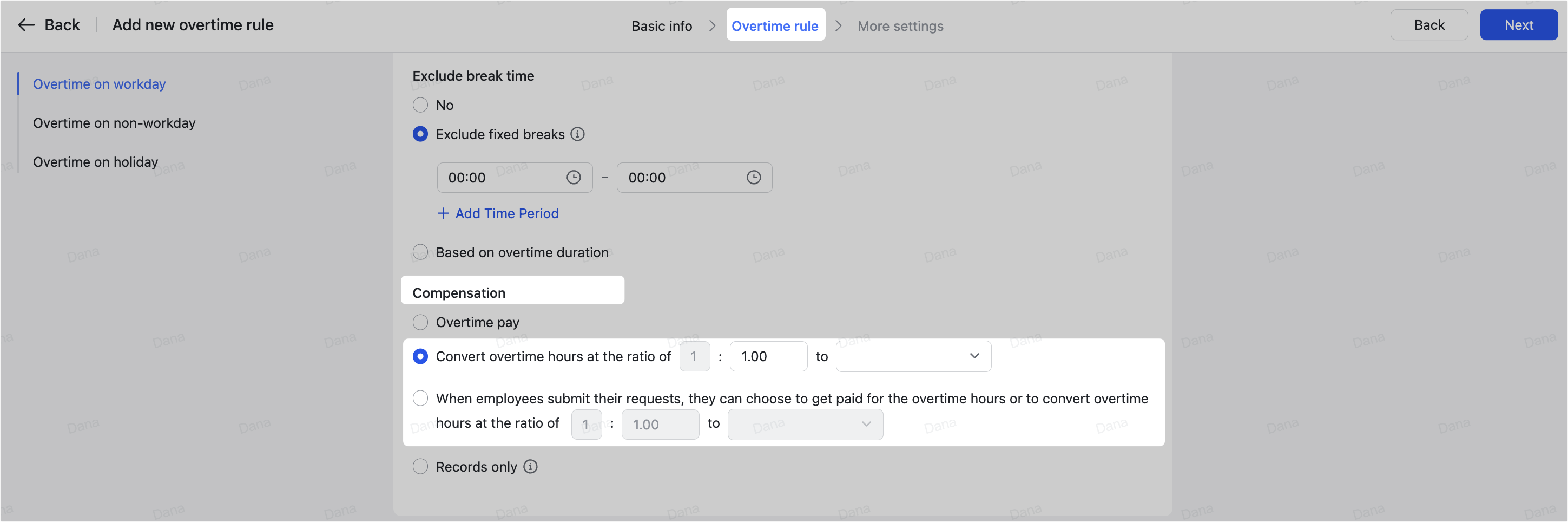
Task: Switch to Overtime on non-workday
Action: [114, 122]
